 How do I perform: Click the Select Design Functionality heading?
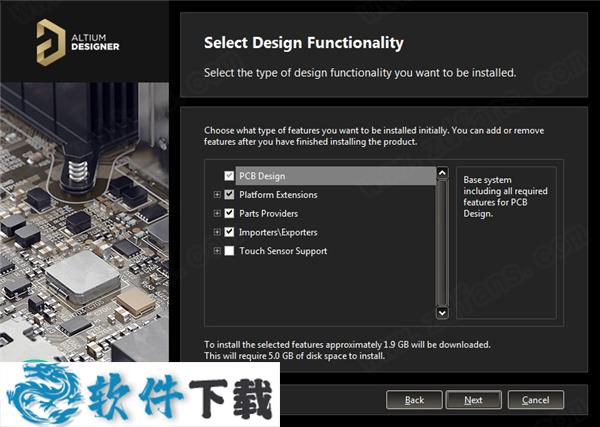coord(303,42)
